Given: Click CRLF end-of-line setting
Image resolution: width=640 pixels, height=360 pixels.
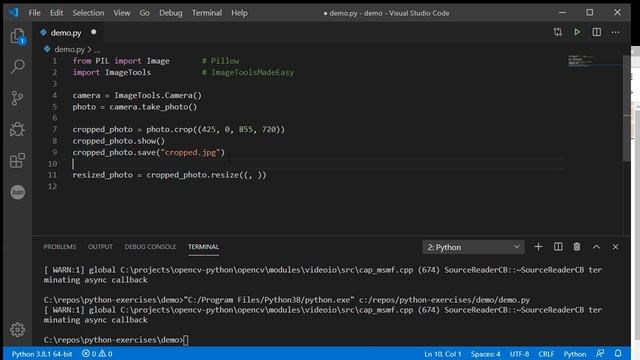Looking at the screenshot, I should pos(546,354).
